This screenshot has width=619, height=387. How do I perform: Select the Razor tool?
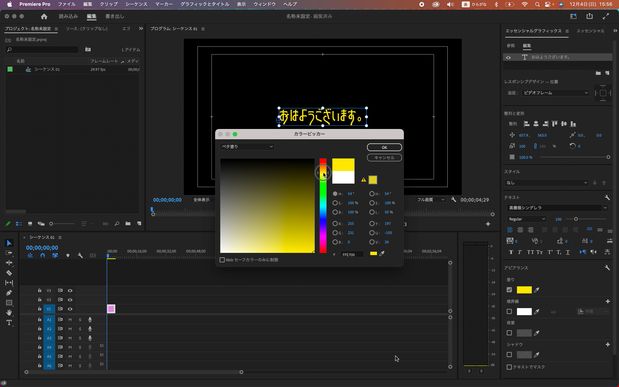(9, 273)
